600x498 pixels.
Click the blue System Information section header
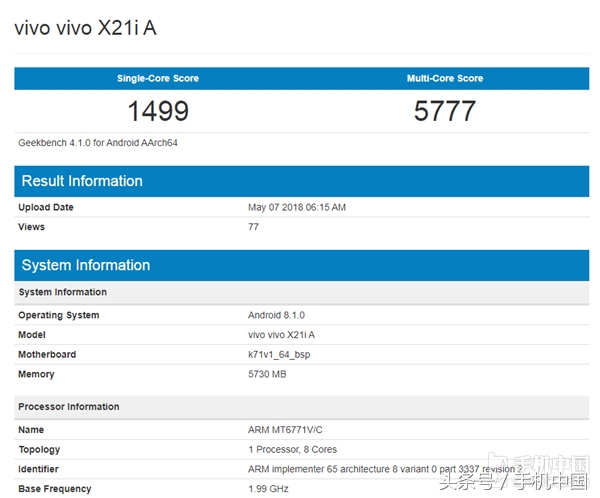click(x=302, y=265)
